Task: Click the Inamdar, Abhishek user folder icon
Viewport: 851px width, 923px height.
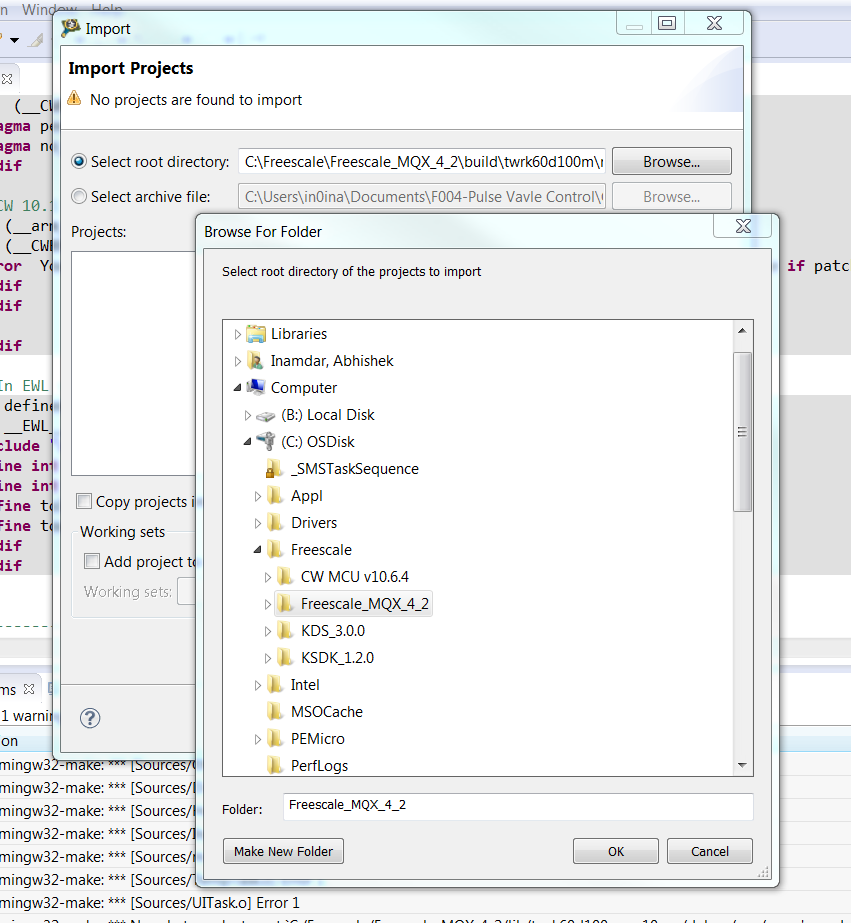Action: (255, 361)
